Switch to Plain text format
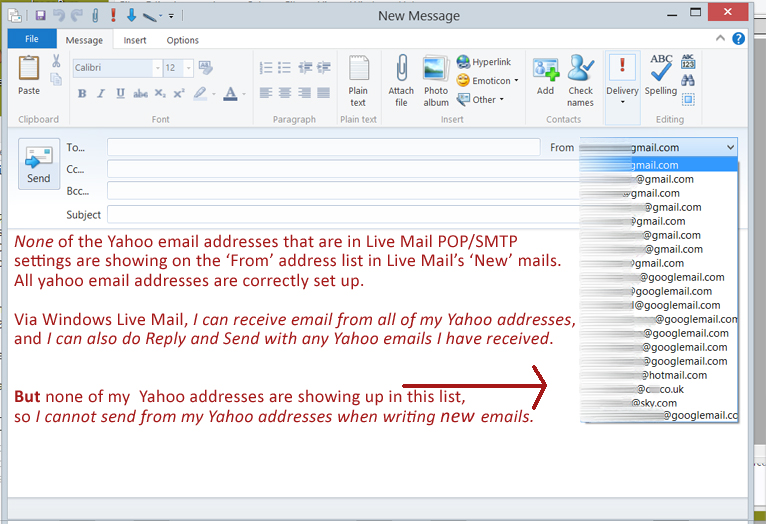The height and width of the screenshot is (524, 766). coord(358,81)
